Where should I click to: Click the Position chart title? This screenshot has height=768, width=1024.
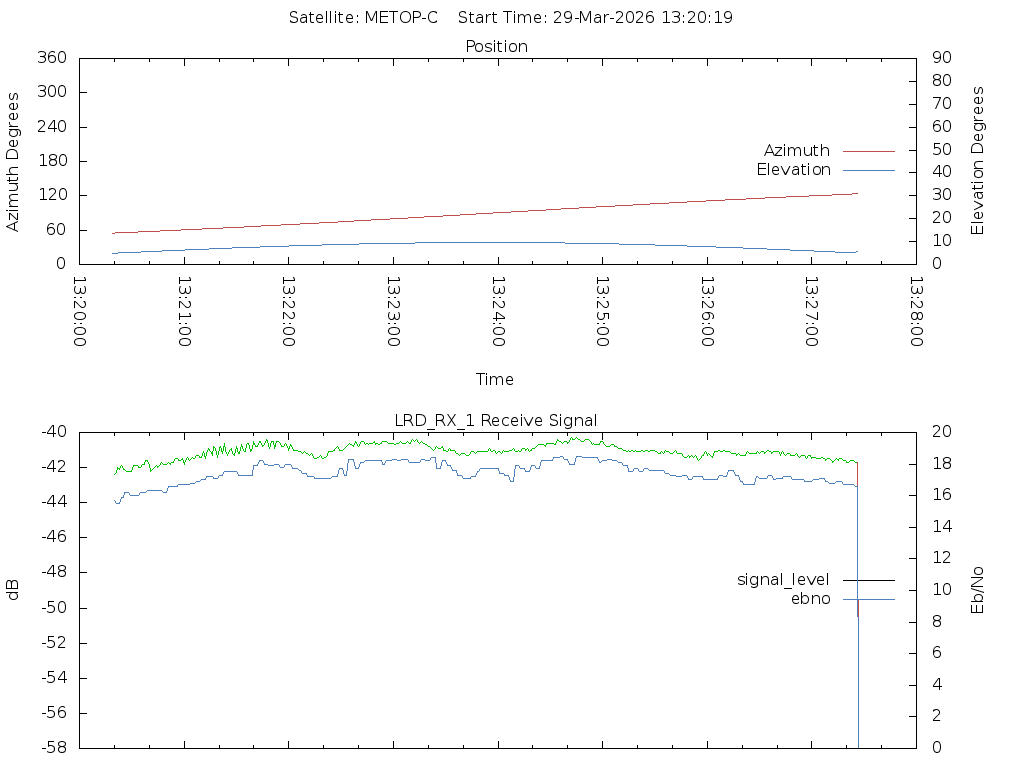[496, 47]
